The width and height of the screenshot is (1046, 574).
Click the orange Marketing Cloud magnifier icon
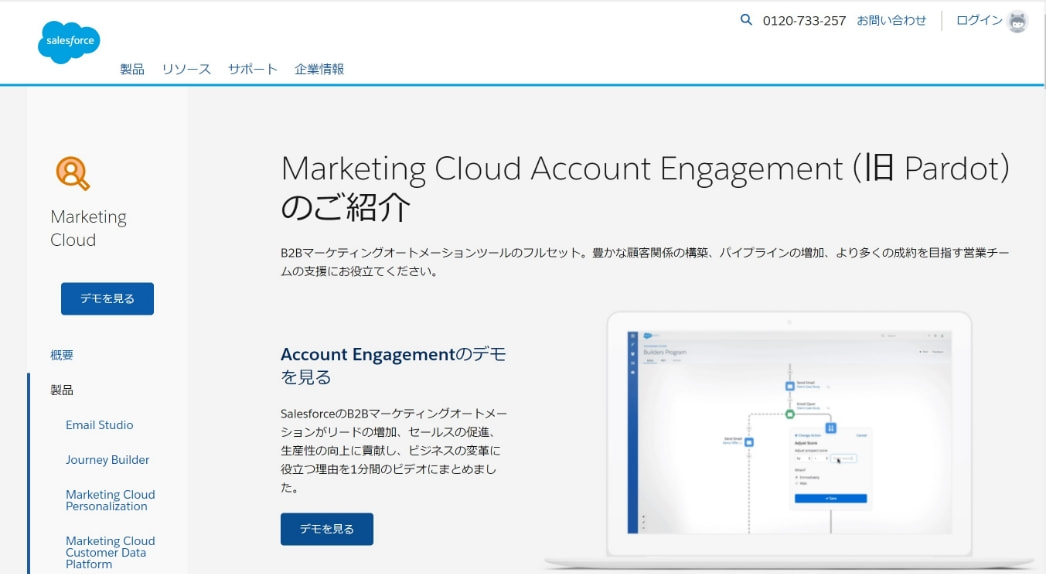(73, 174)
